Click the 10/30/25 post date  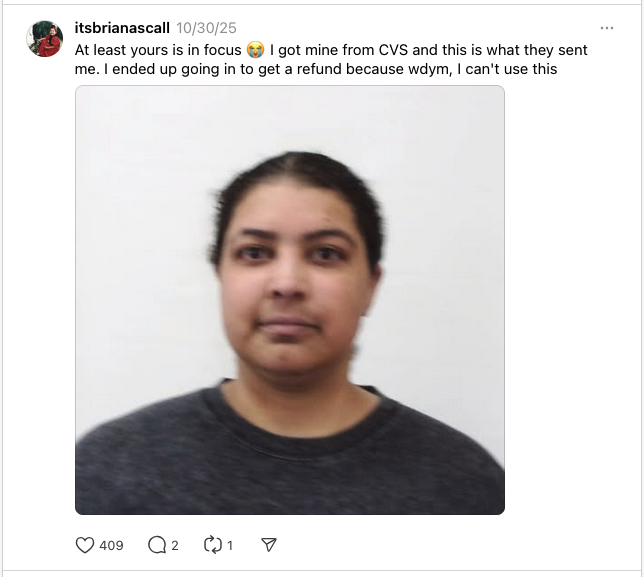[x=207, y=28]
